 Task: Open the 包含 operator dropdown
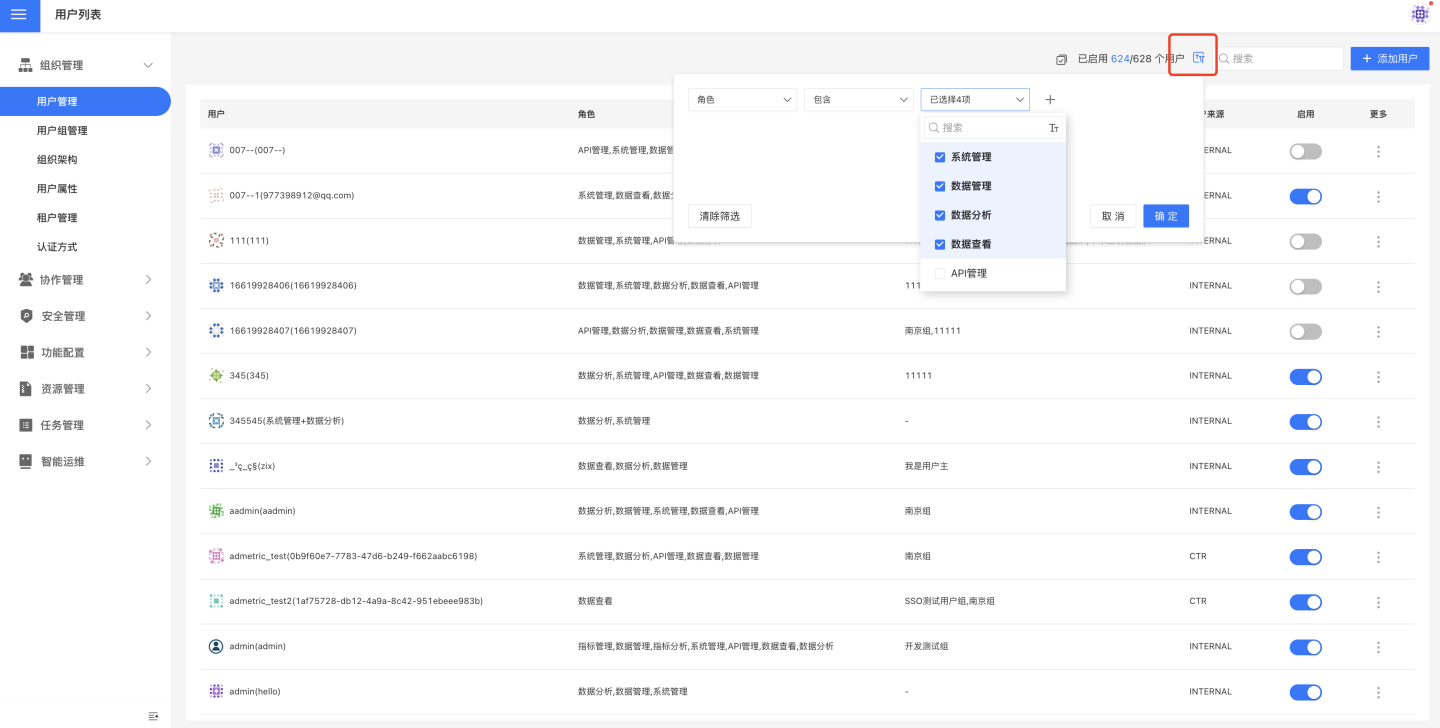[858, 100]
